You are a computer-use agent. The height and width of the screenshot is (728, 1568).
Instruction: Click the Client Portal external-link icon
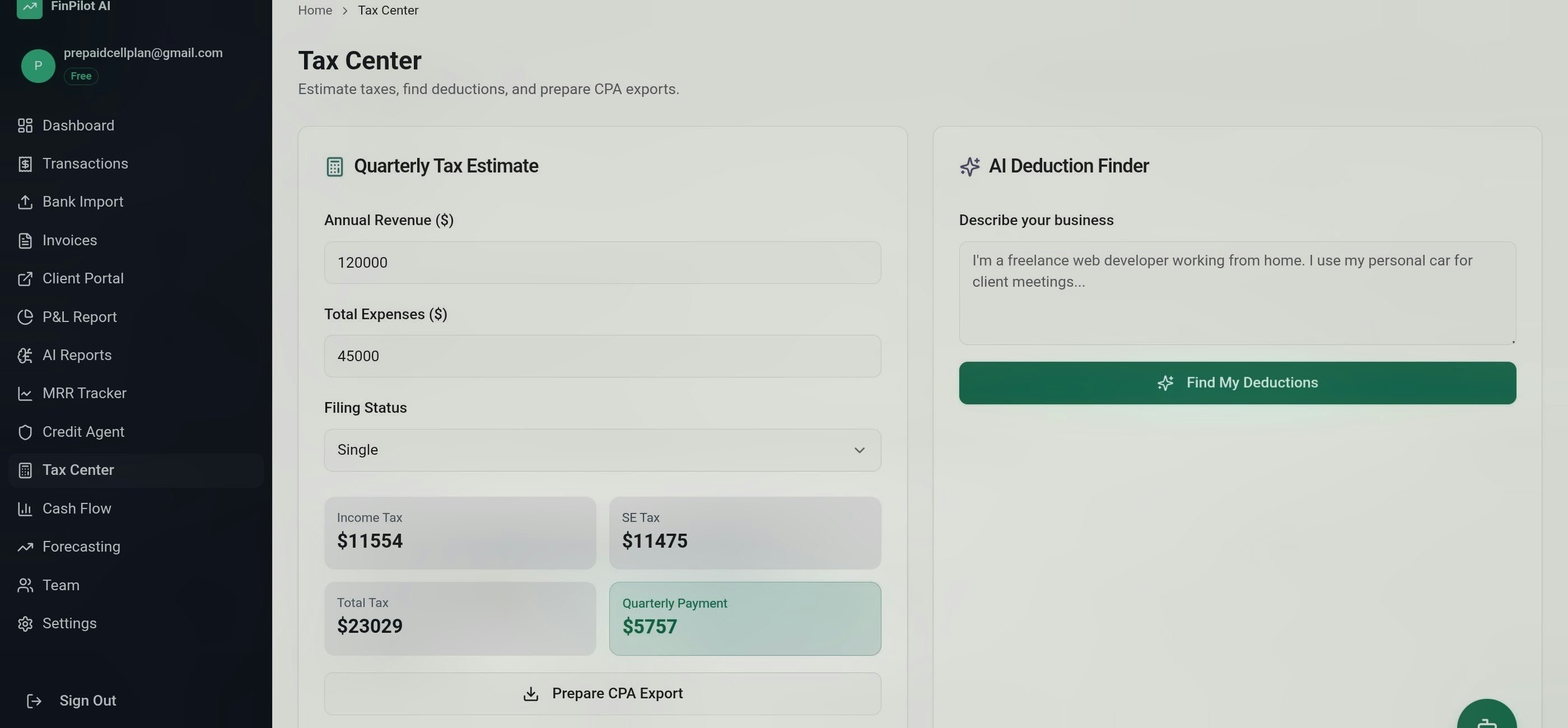[25, 279]
